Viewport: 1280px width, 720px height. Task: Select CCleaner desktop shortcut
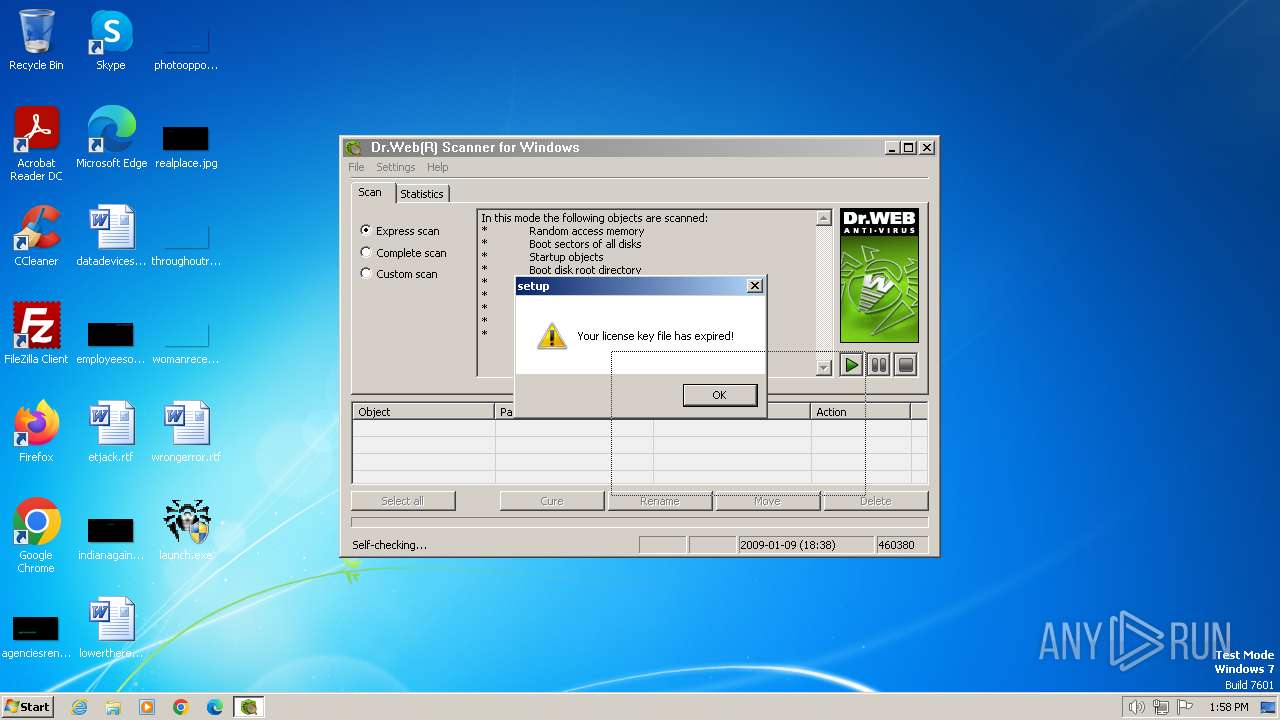tap(36, 235)
